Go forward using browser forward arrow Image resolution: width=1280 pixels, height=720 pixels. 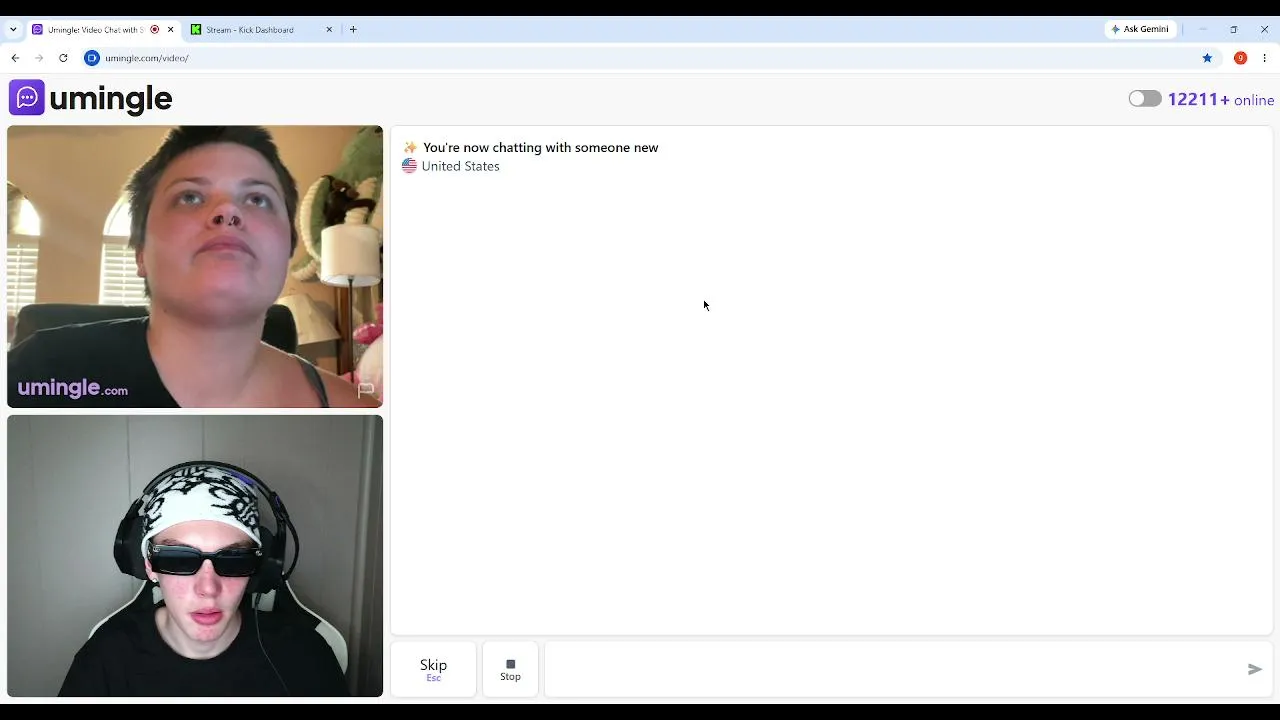click(x=39, y=58)
